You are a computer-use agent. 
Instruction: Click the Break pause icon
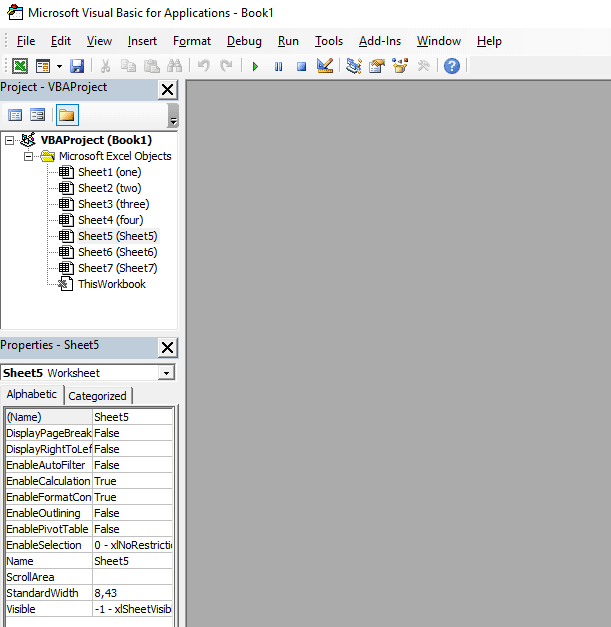[x=278, y=66]
